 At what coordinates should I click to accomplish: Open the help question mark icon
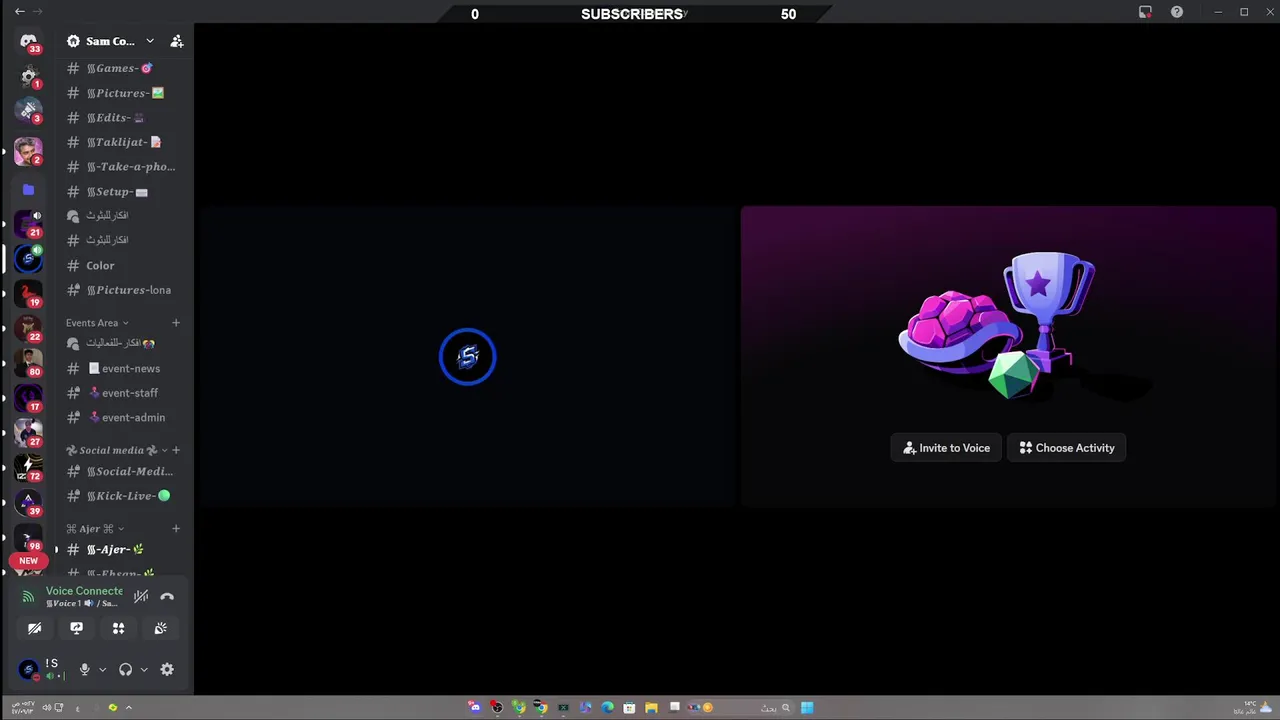1177,12
